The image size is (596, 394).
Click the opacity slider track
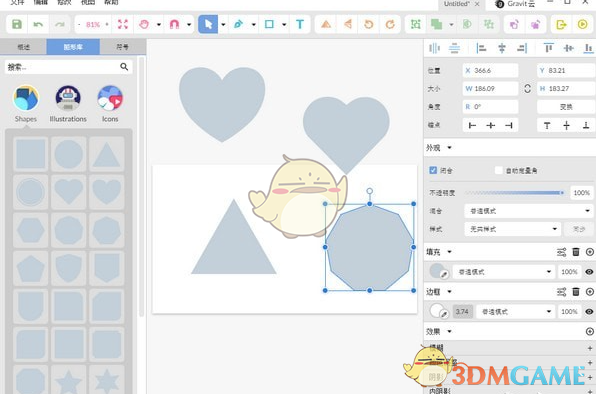point(515,193)
